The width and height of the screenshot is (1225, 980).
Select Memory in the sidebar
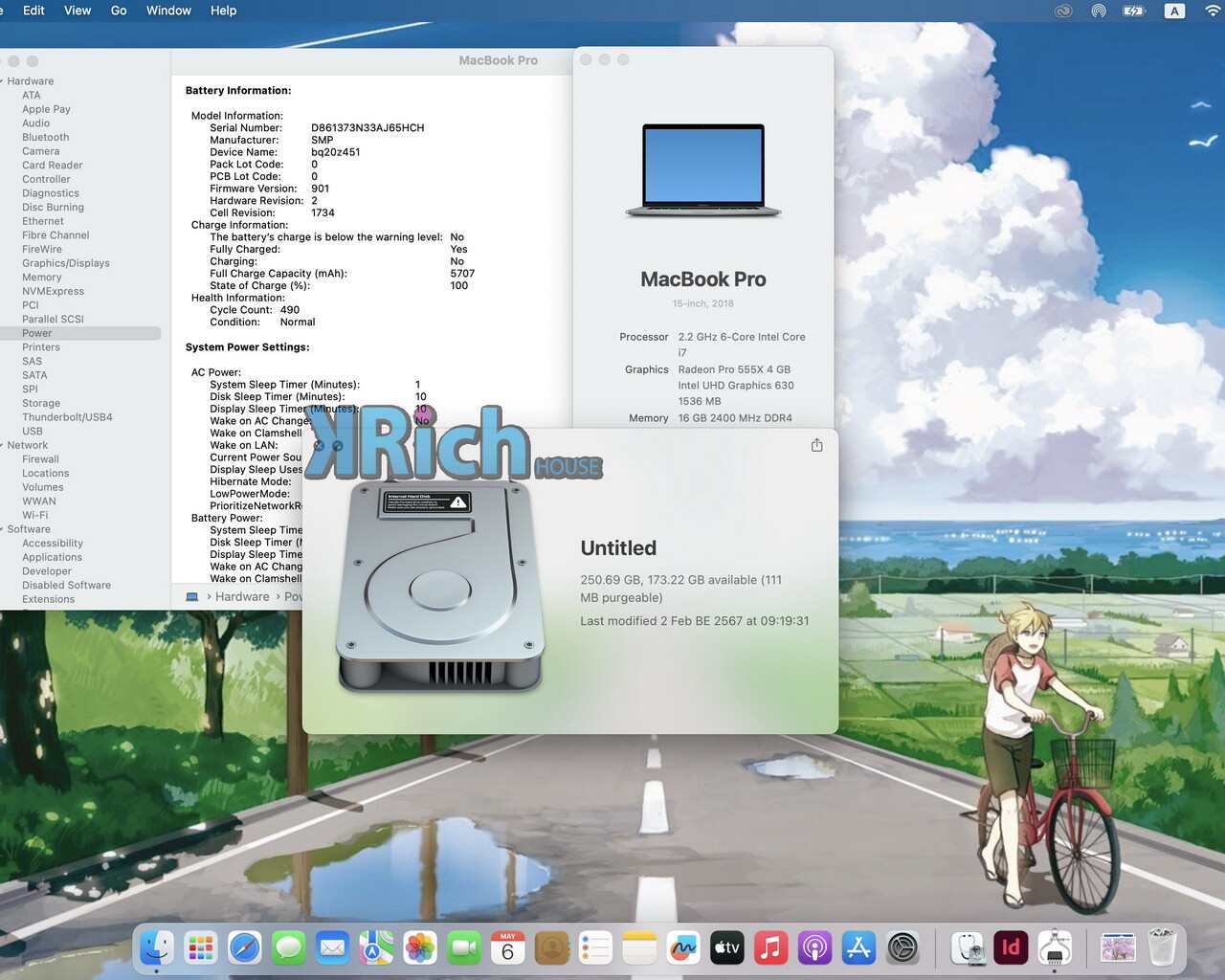[x=42, y=278]
